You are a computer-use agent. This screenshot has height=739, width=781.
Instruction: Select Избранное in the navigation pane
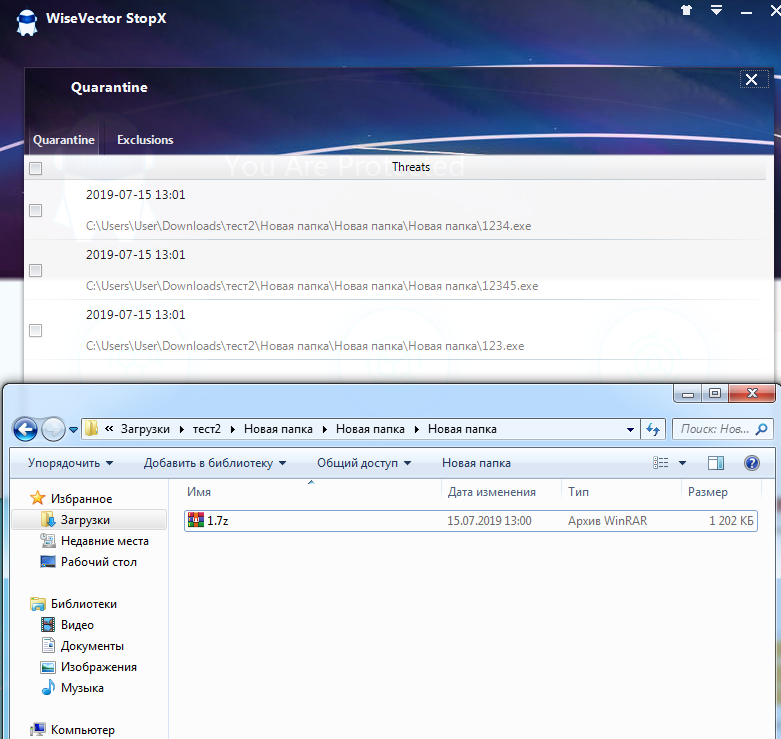[81, 499]
